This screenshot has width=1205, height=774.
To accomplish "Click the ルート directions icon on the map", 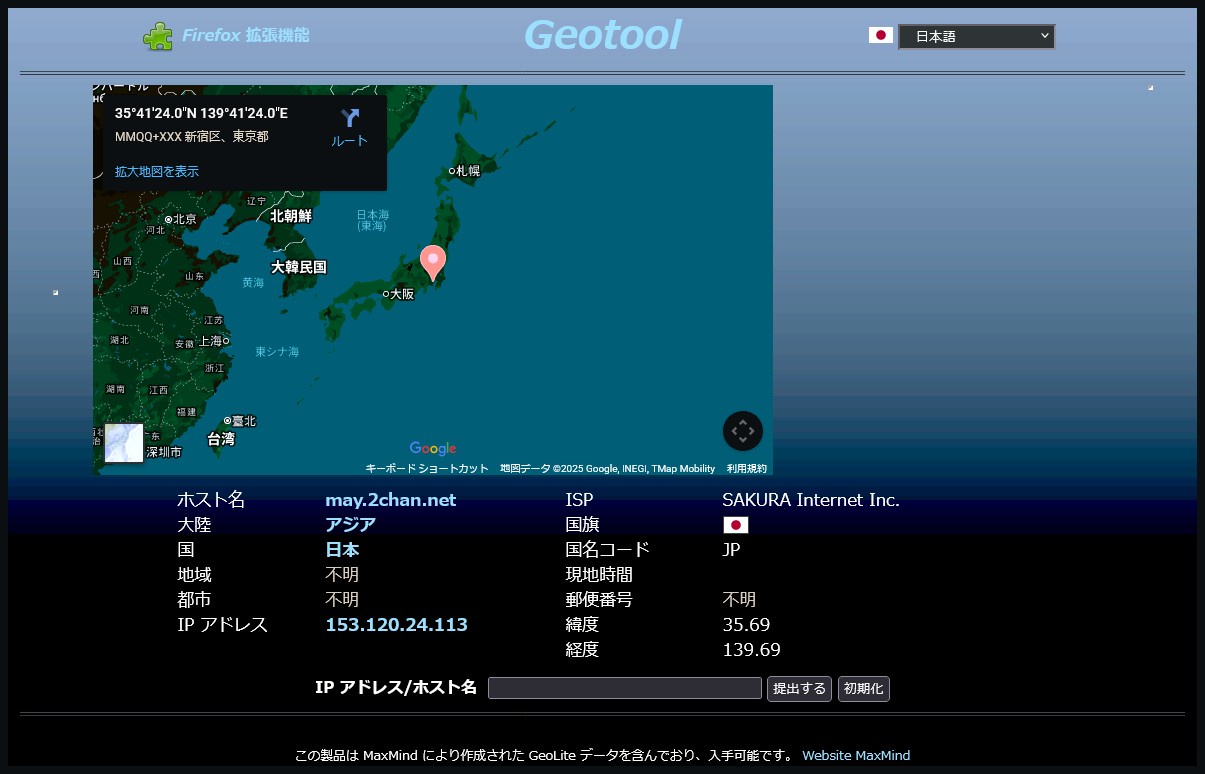I will [x=349, y=127].
